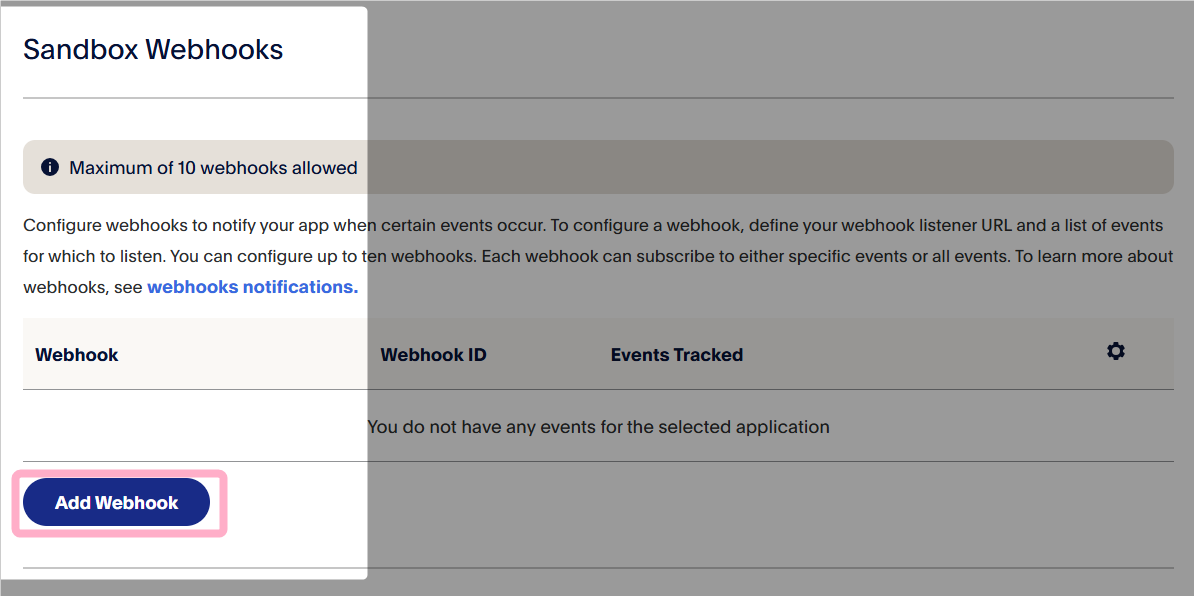Click the dimmed area right of Sandbox Webhooks title
The width and height of the screenshot is (1194, 596).
pyautogui.click(x=750, y=49)
